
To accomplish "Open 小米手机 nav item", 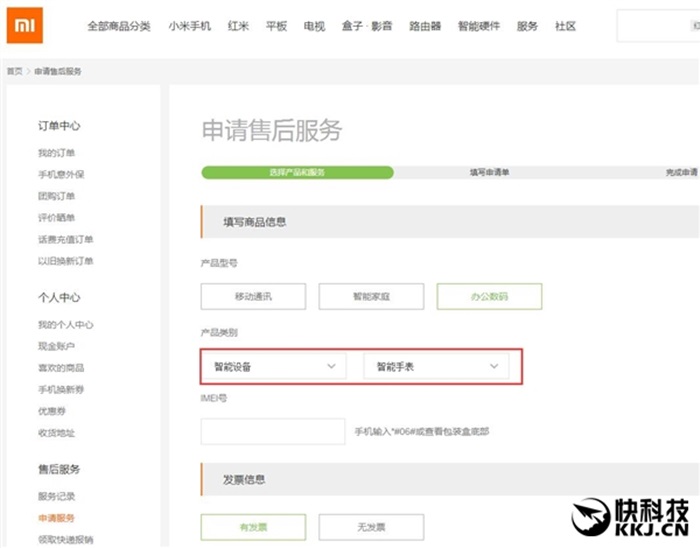I will click(189, 26).
